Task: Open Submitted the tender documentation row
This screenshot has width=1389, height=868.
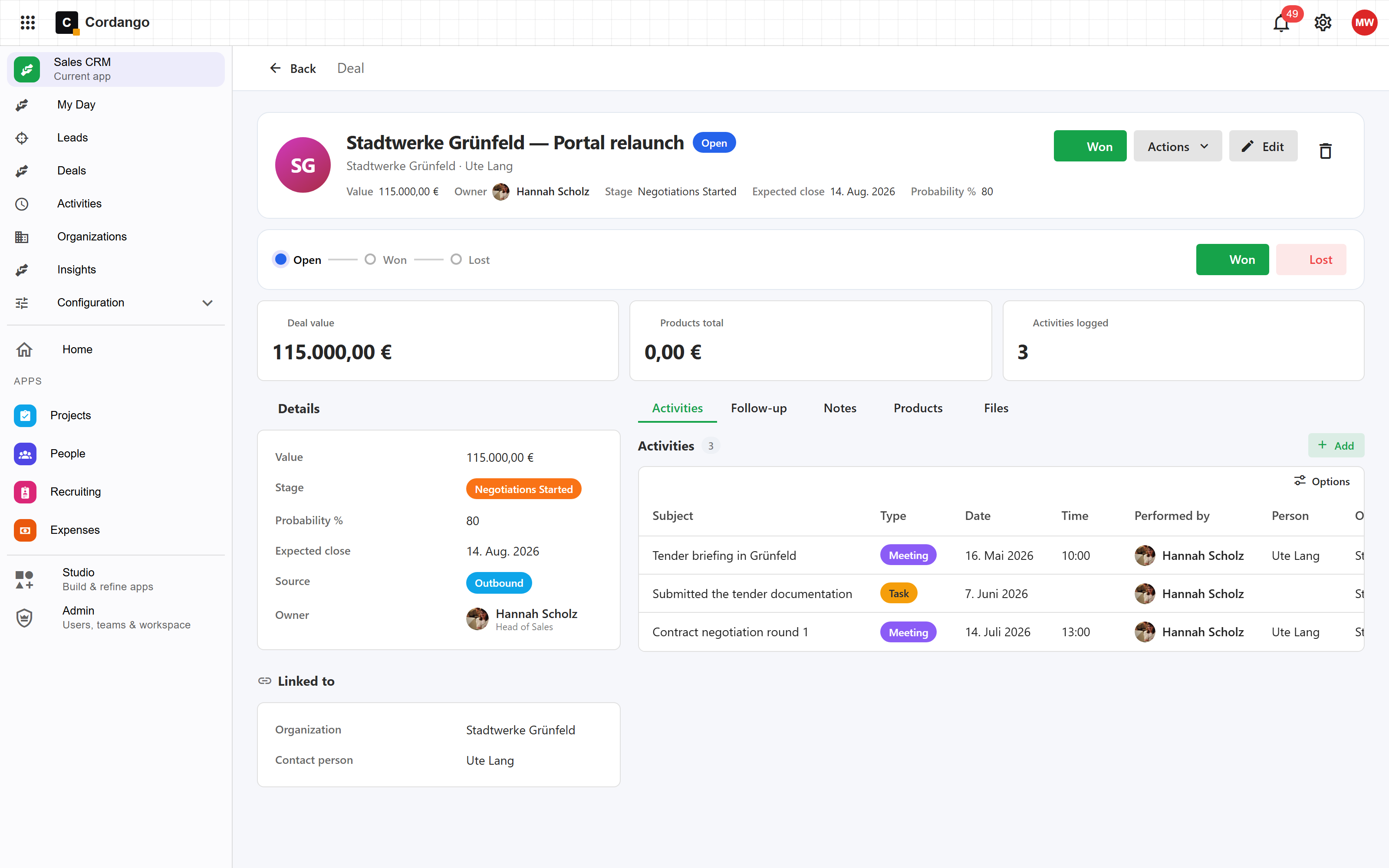Action: click(x=1001, y=594)
